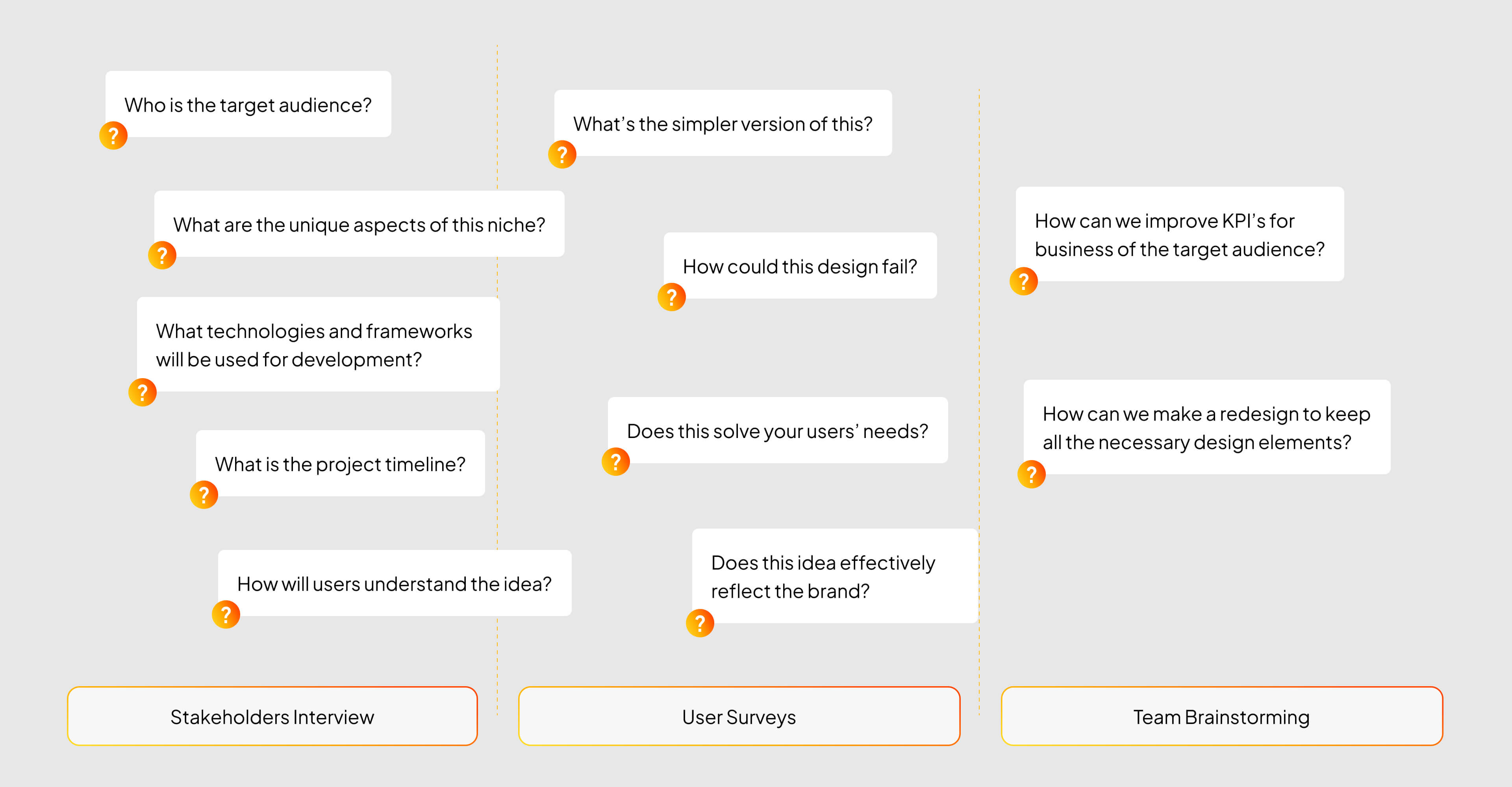This screenshot has height=787, width=1512.
Task: Click question icon on 'simpler version of this' card
Action: (x=562, y=154)
